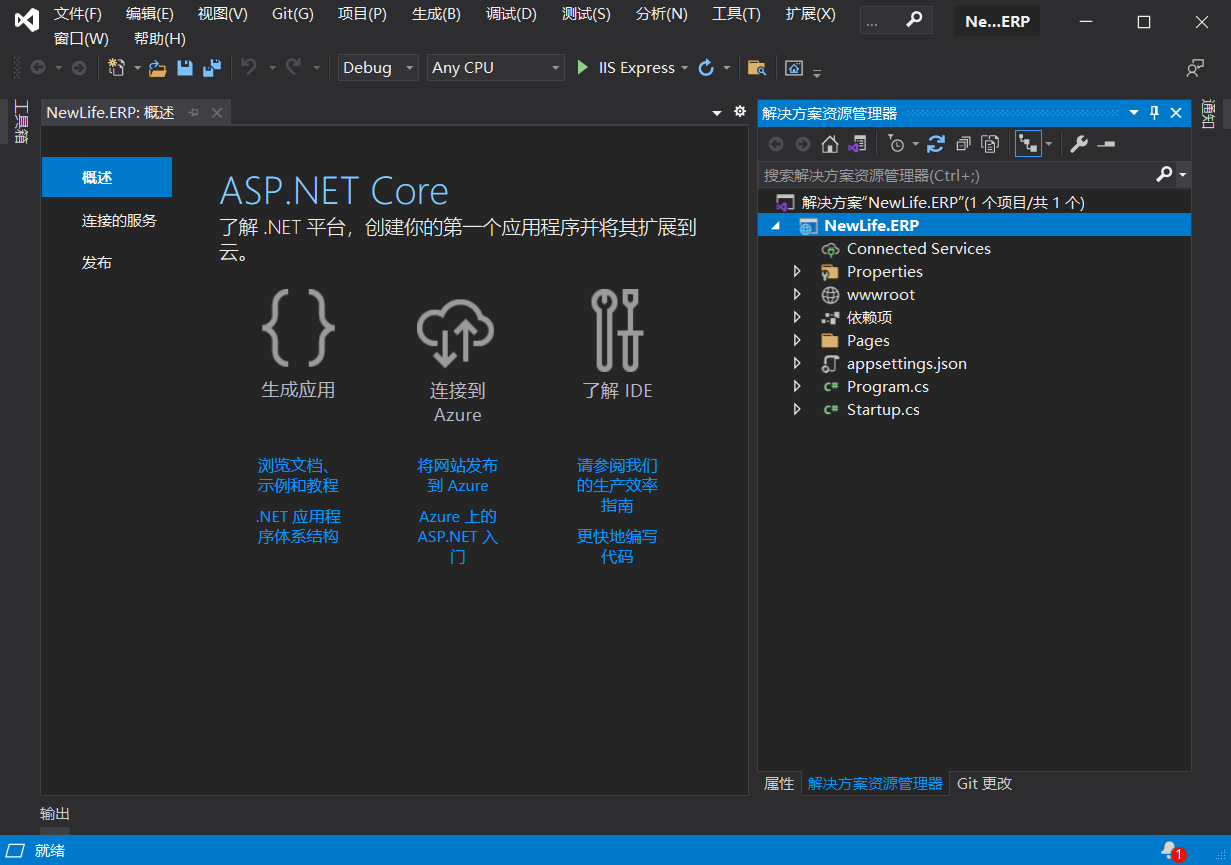Click the browser refresh icon in toolbar

coord(706,68)
